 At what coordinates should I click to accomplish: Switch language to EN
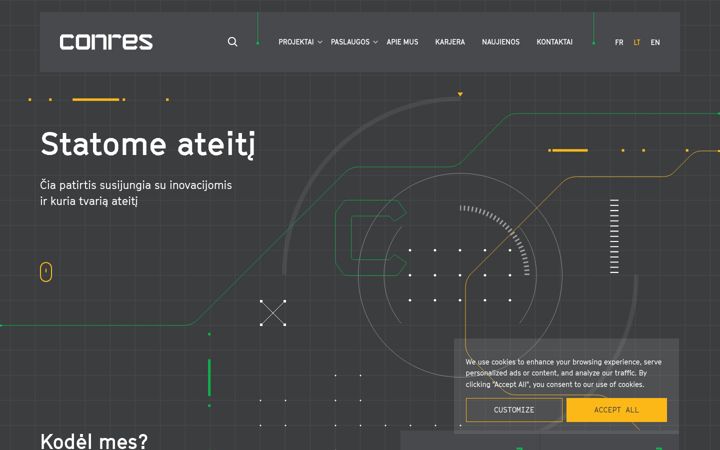tap(655, 42)
